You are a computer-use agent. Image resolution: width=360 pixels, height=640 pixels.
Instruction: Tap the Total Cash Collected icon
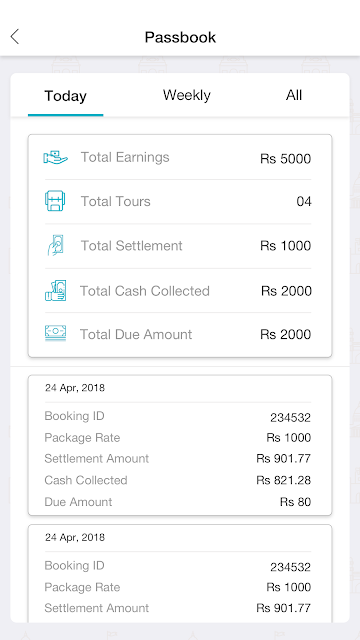56,290
